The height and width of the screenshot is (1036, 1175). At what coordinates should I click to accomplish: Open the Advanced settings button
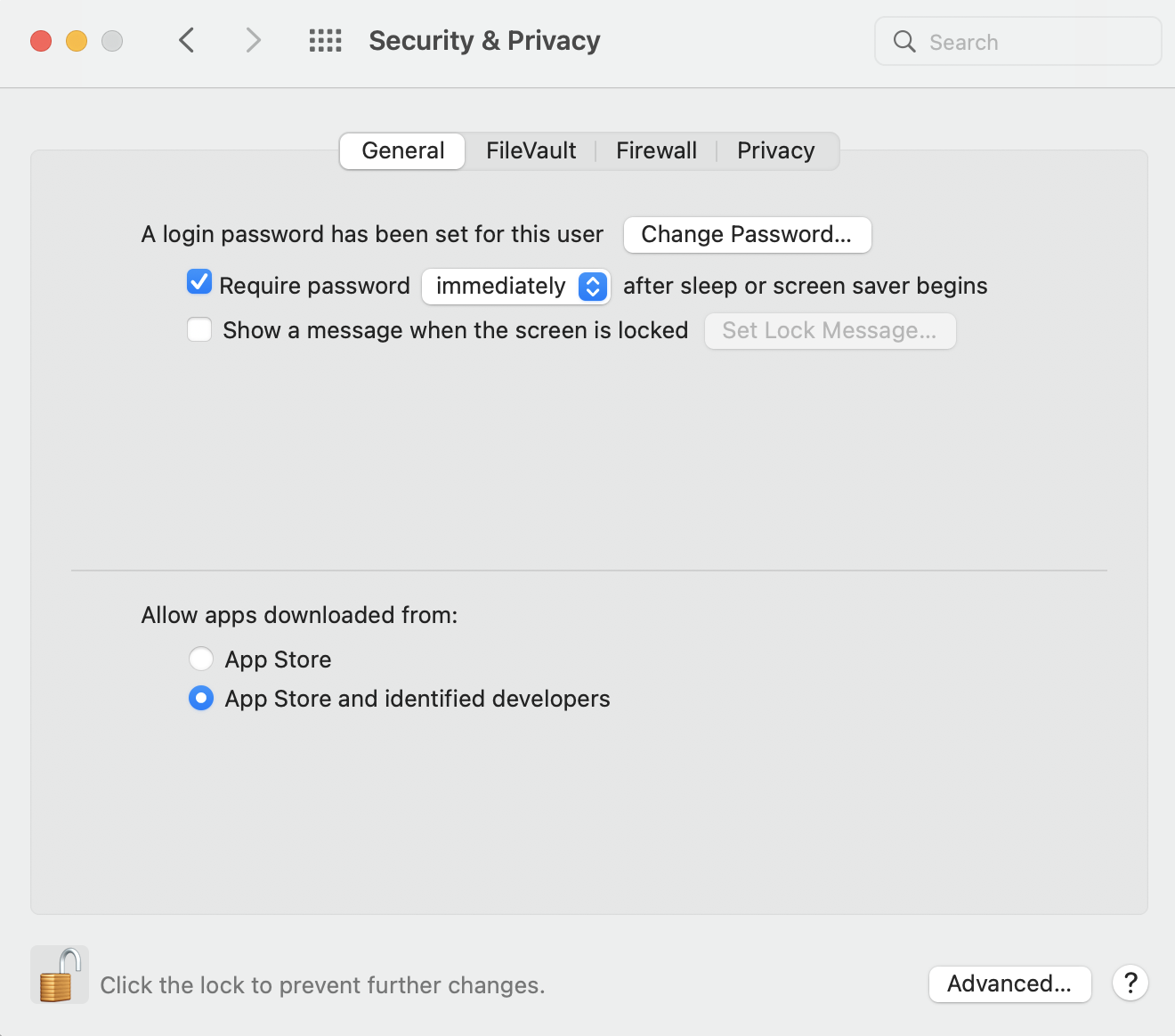[x=1009, y=983]
